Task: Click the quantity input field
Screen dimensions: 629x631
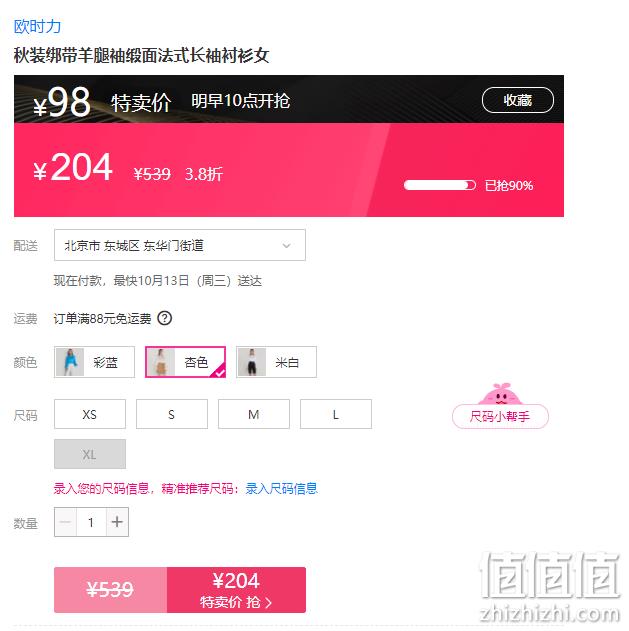Action: point(91,522)
